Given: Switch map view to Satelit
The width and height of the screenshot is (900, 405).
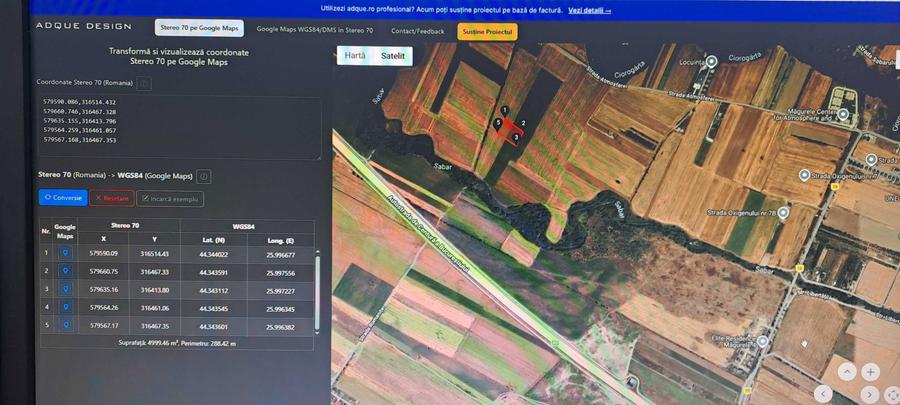Looking at the screenshot, I should [393, 56].
